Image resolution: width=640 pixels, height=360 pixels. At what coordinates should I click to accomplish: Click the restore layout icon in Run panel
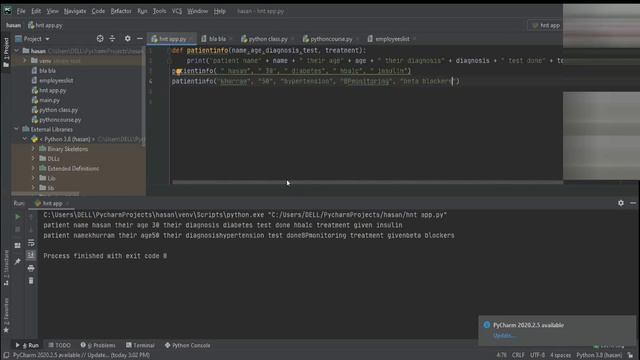coord(18,245)
